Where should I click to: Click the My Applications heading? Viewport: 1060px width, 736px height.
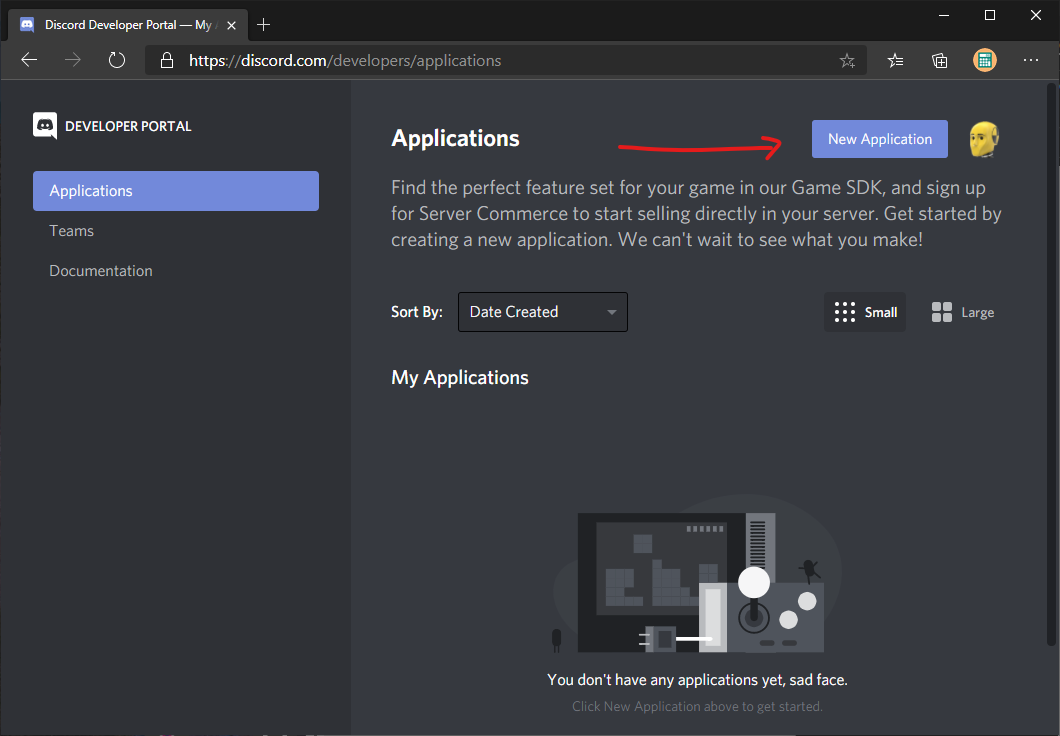(x=460, y=377)
